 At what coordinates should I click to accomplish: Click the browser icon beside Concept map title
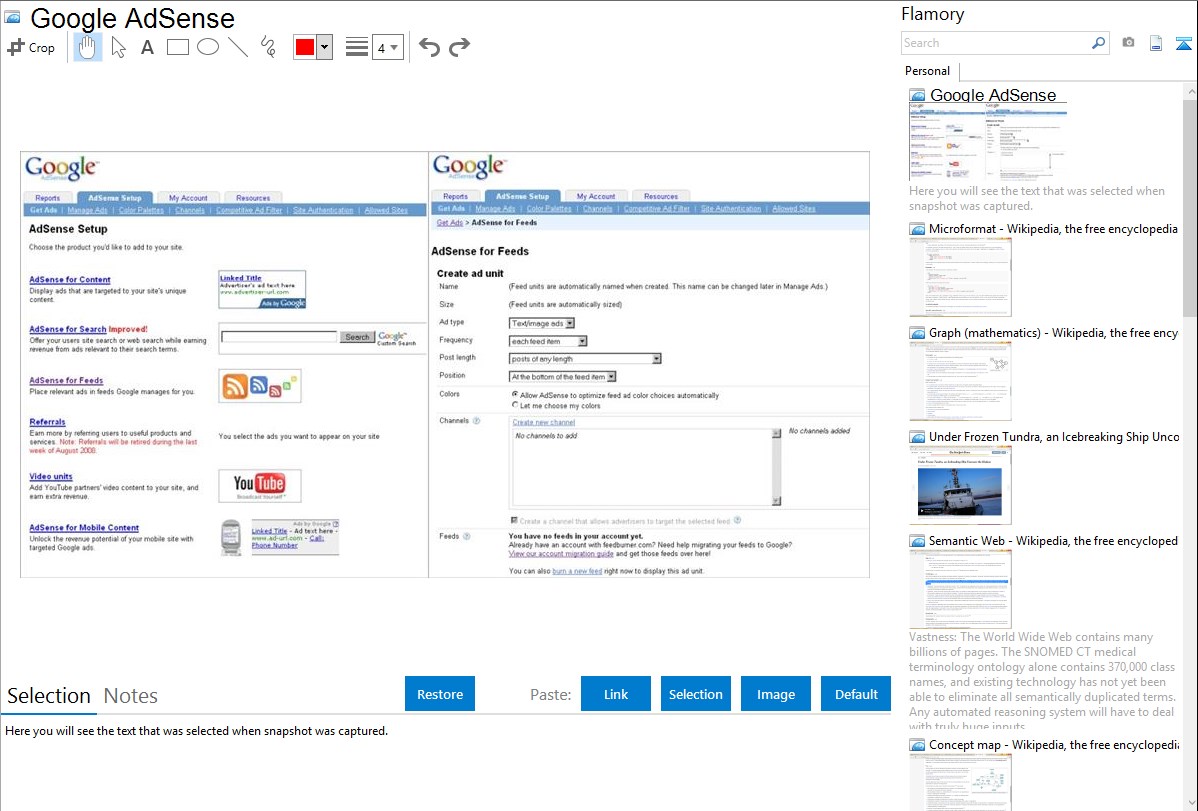pyautogui.click(x=917, y=744)
